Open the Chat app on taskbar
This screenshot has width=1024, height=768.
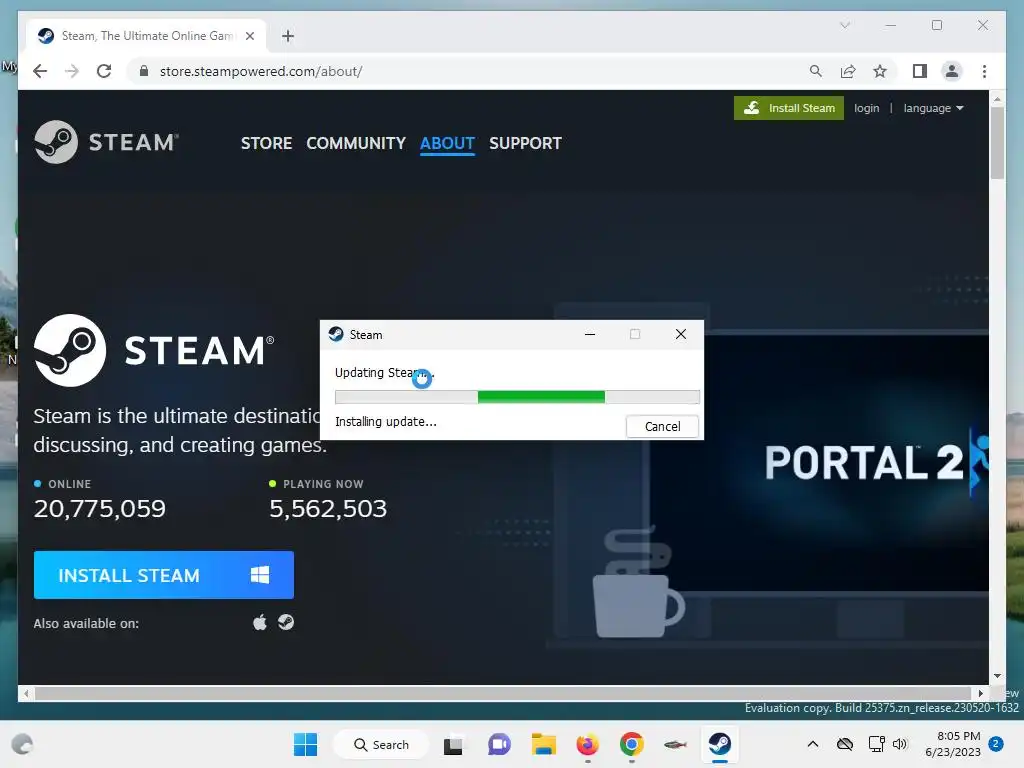[499, 744]
